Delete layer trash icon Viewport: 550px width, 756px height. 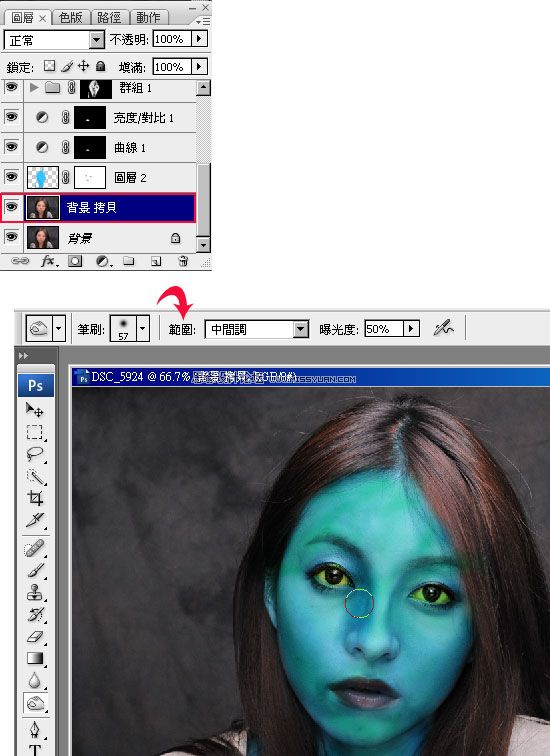click(x=183, y=261)
